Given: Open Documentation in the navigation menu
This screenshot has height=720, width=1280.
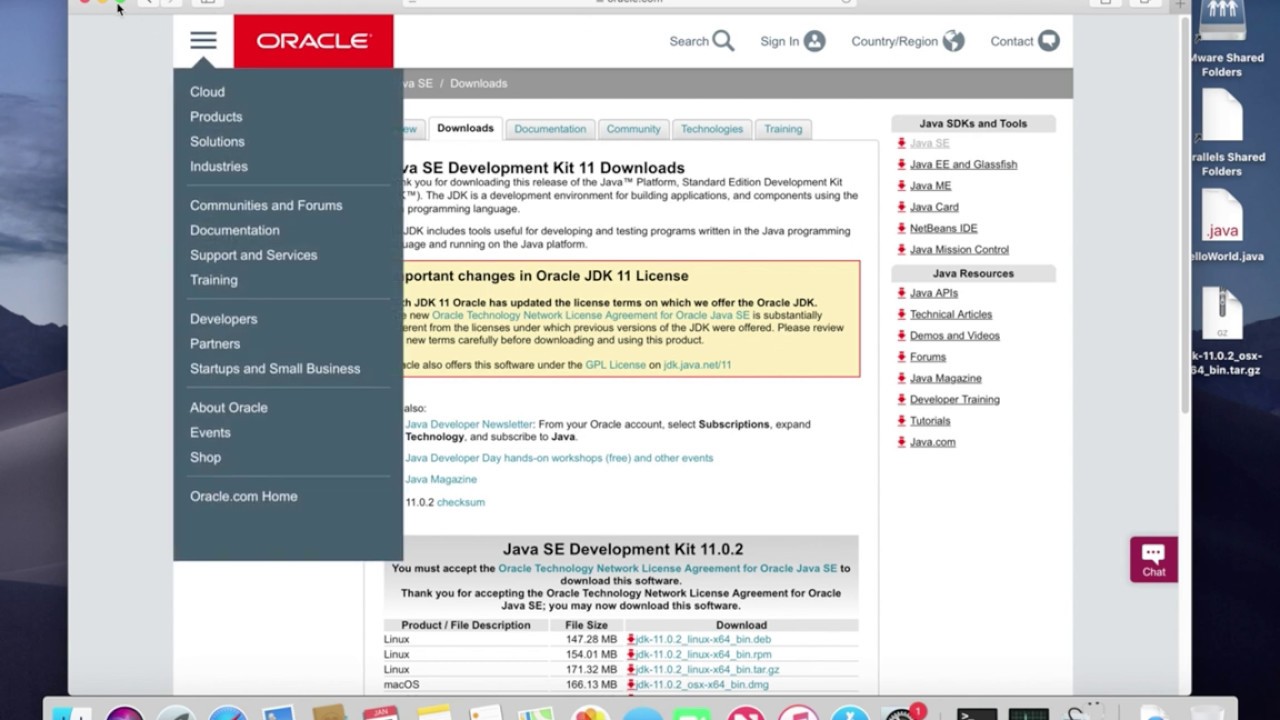Looking at the screenshot, I should click(235, 230).
